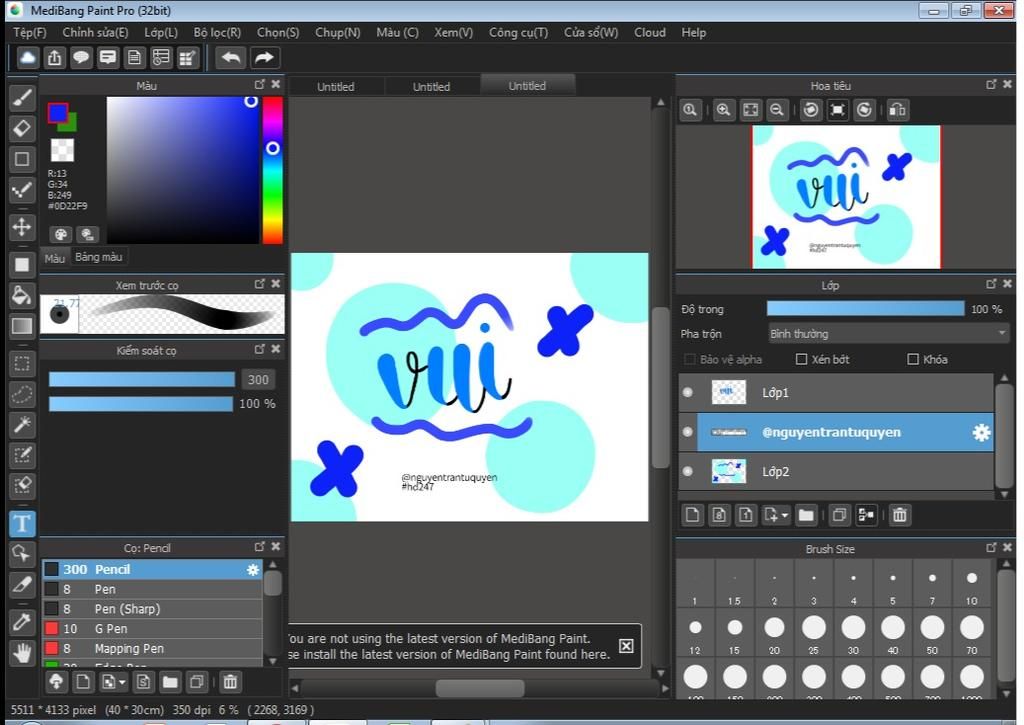Open the add-brush dropdown arrow
The width and height of the screenshot is (1024, 725).
coord(122,683)
